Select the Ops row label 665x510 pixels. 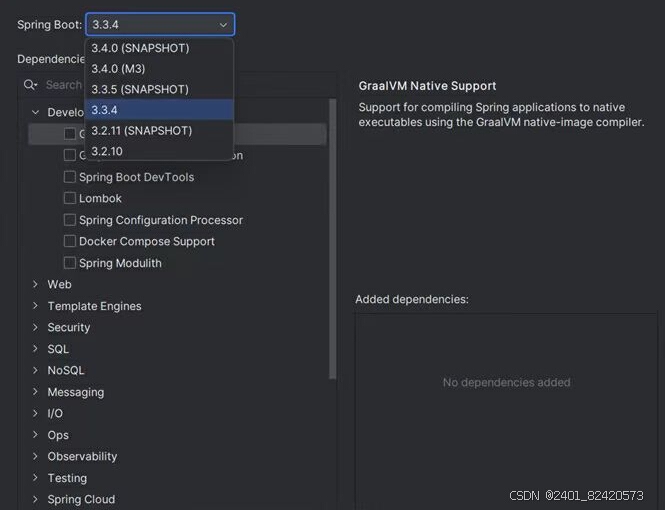[58, 435]
